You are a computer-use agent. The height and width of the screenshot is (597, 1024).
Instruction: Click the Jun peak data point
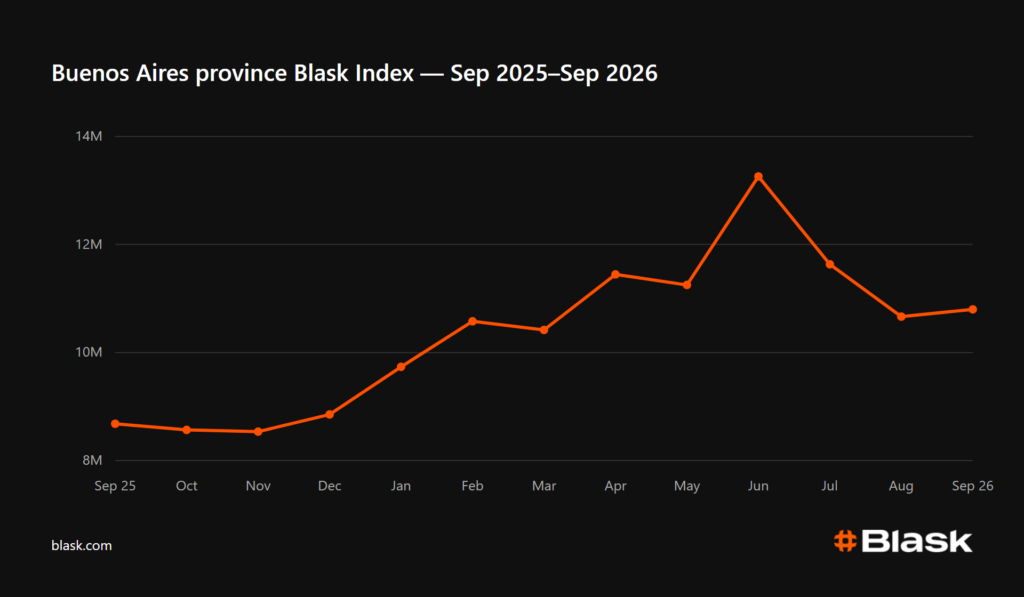[x=758, y=177]
